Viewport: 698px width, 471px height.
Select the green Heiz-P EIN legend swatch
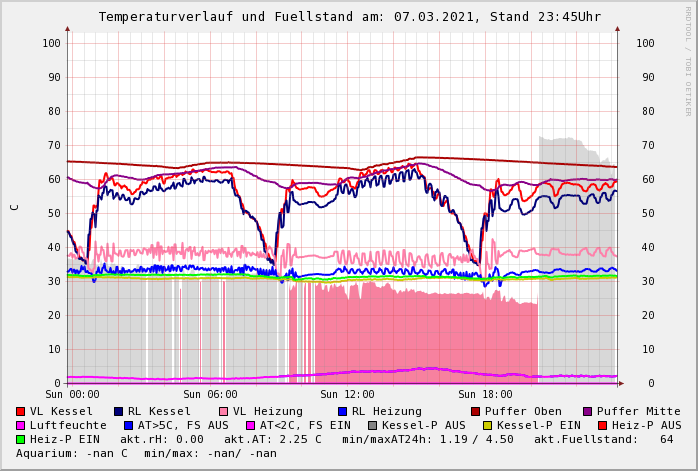pyautogui.click(x=21, y=439)
